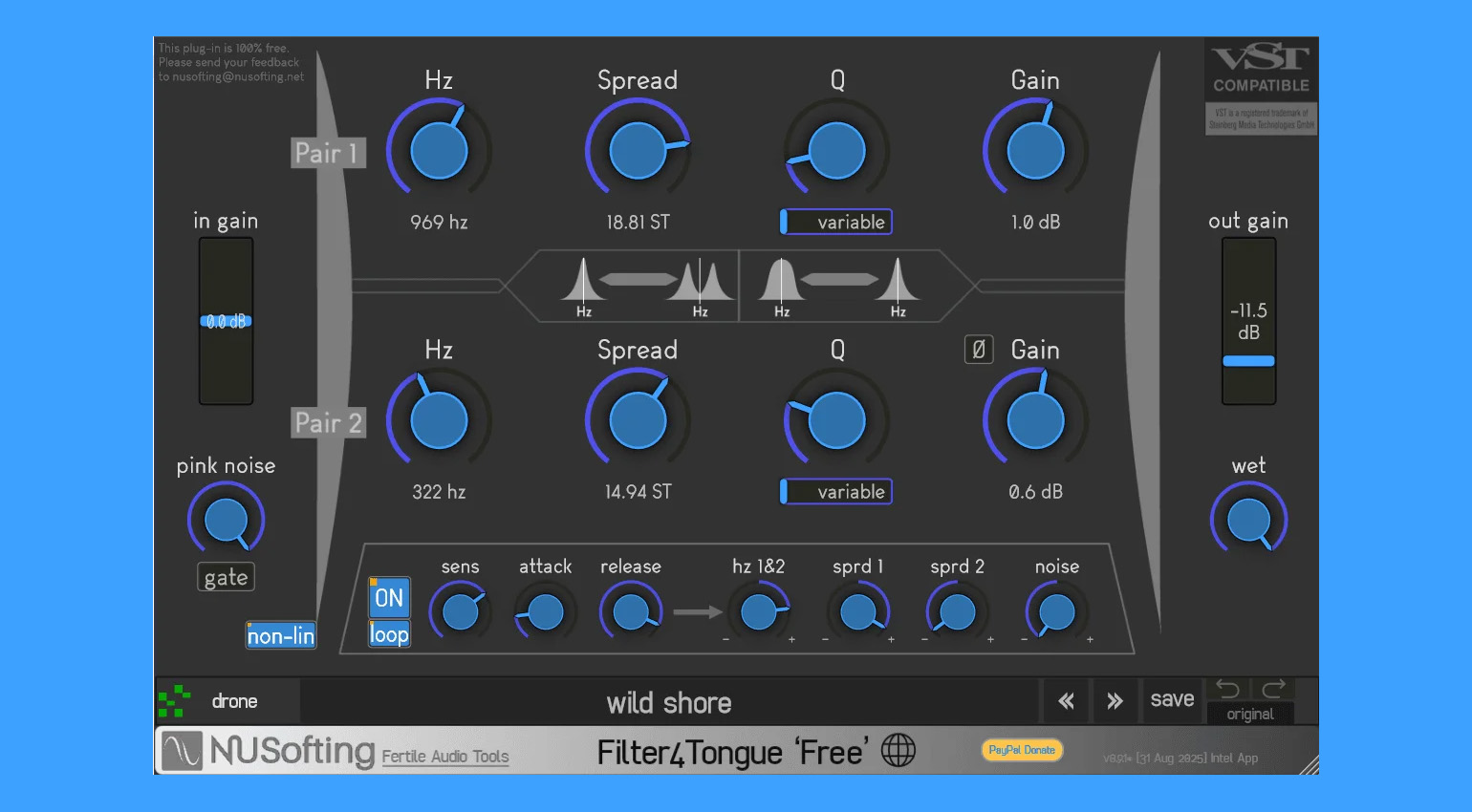The image size is (1472, 812).
Task: Click the redo arrow icon
Action: click(1273, 690)
